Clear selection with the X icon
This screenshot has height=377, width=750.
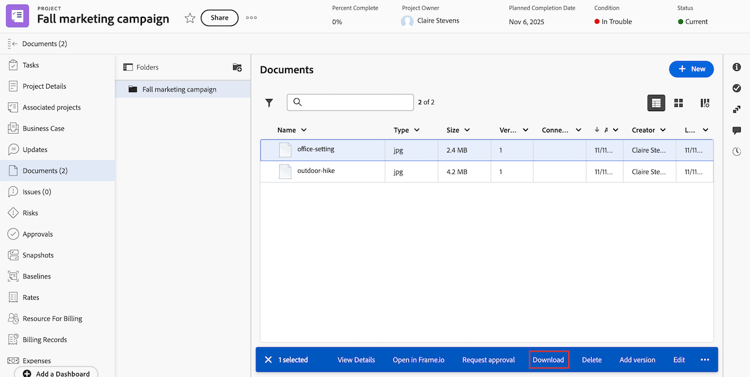pyautogui.click(x=268, y=360)
